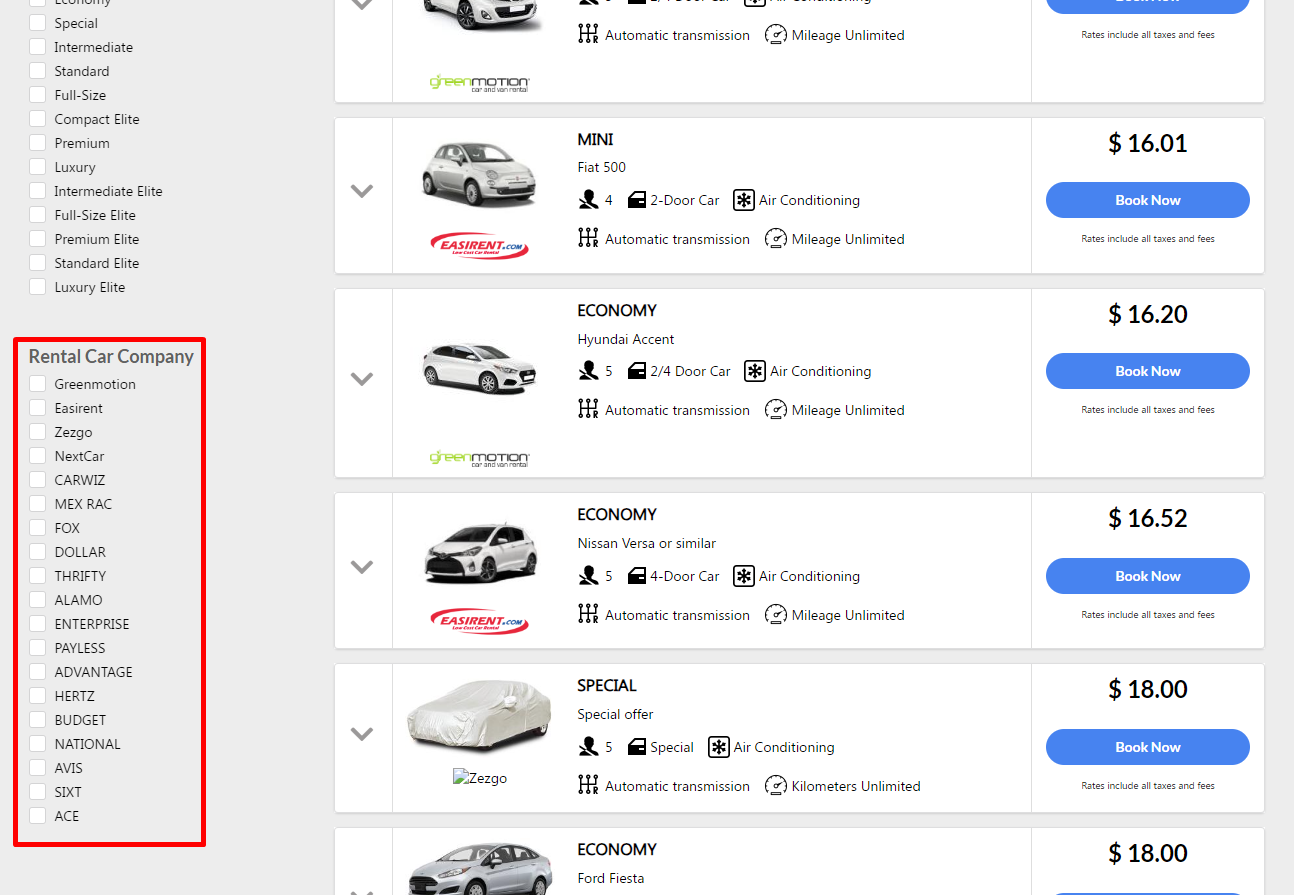Click the Easirent logo on Fiat 500 card
Image resolution: width=1294 pixels, height=895 pixels.
tap(479, 245)
